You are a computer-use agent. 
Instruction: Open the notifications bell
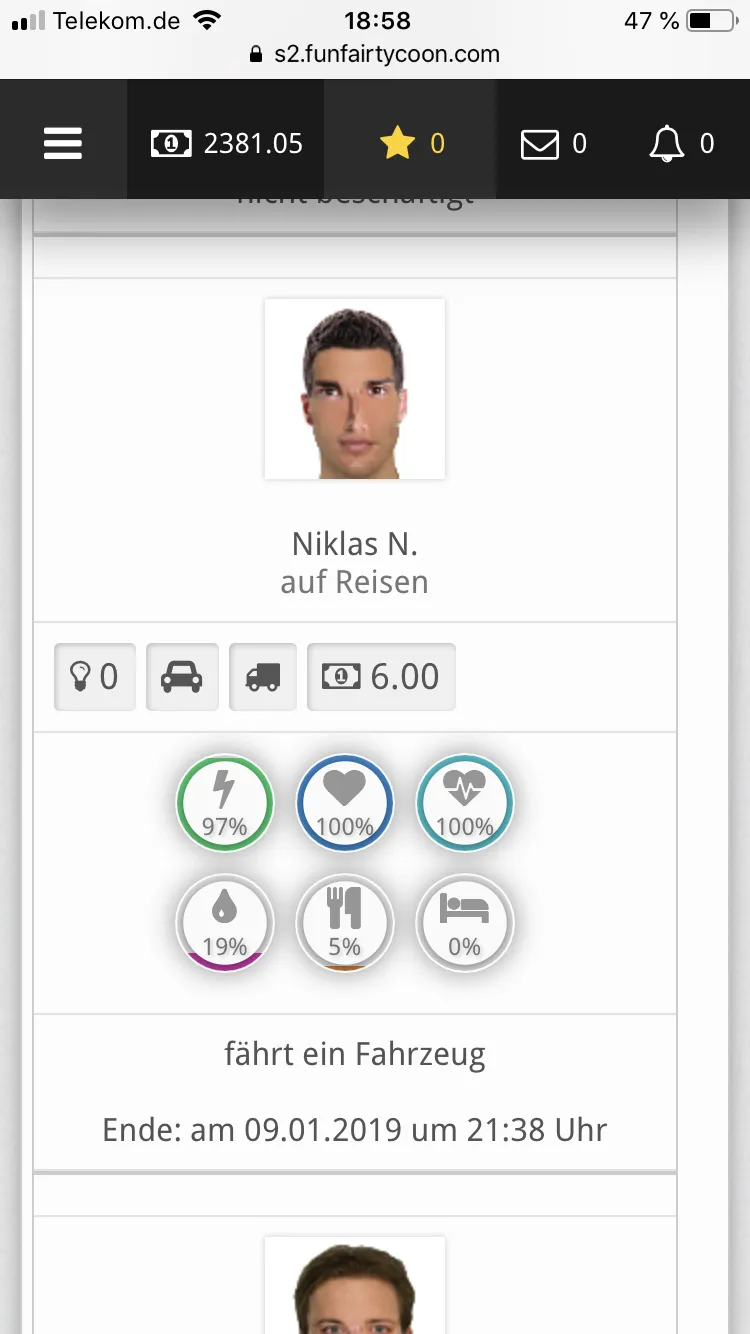681,144
